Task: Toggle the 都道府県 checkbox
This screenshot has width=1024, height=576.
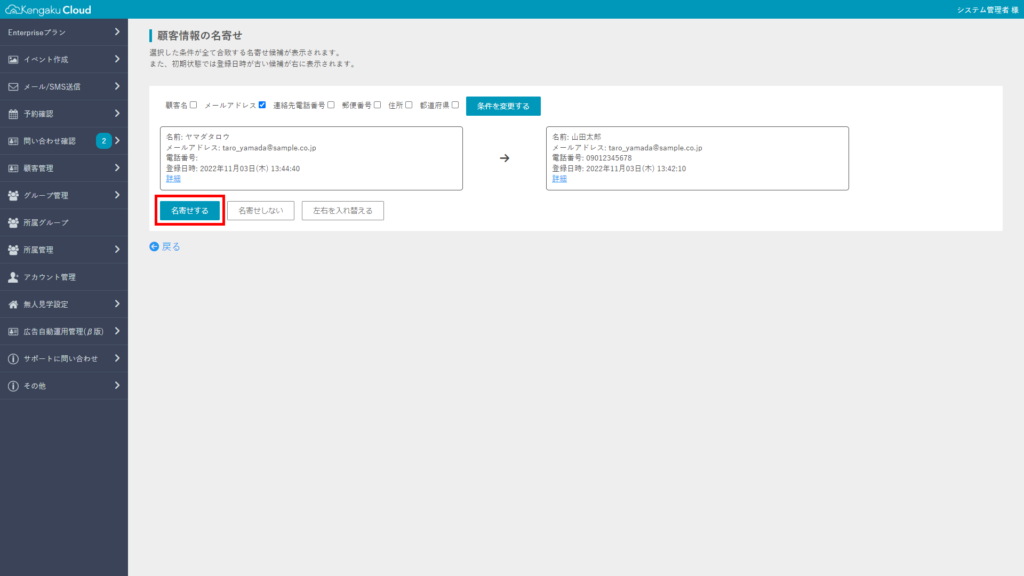Action: coord(455,105)
